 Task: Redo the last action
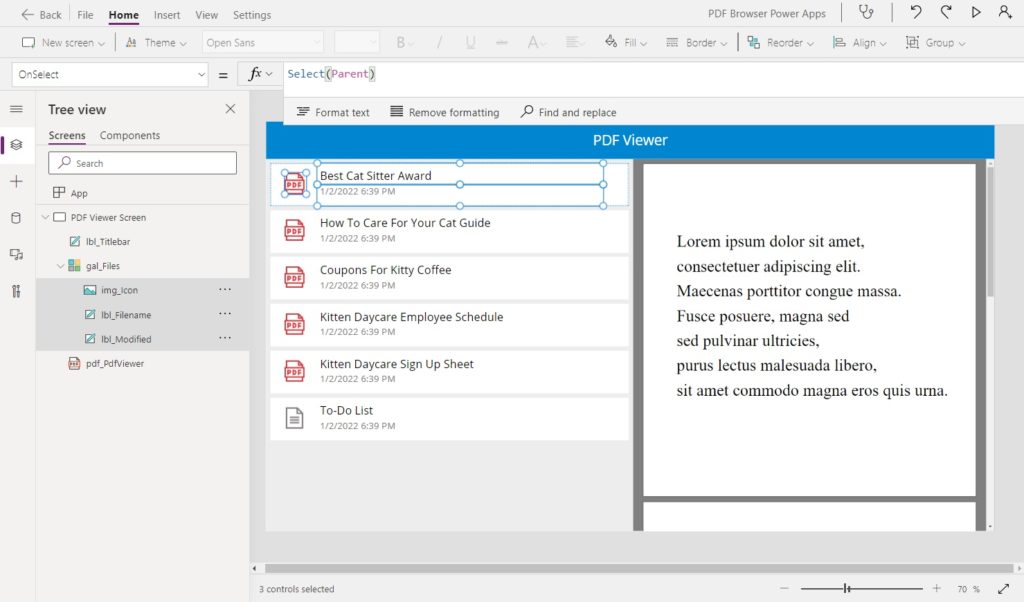pyautogui.click(x=946, y=12)
